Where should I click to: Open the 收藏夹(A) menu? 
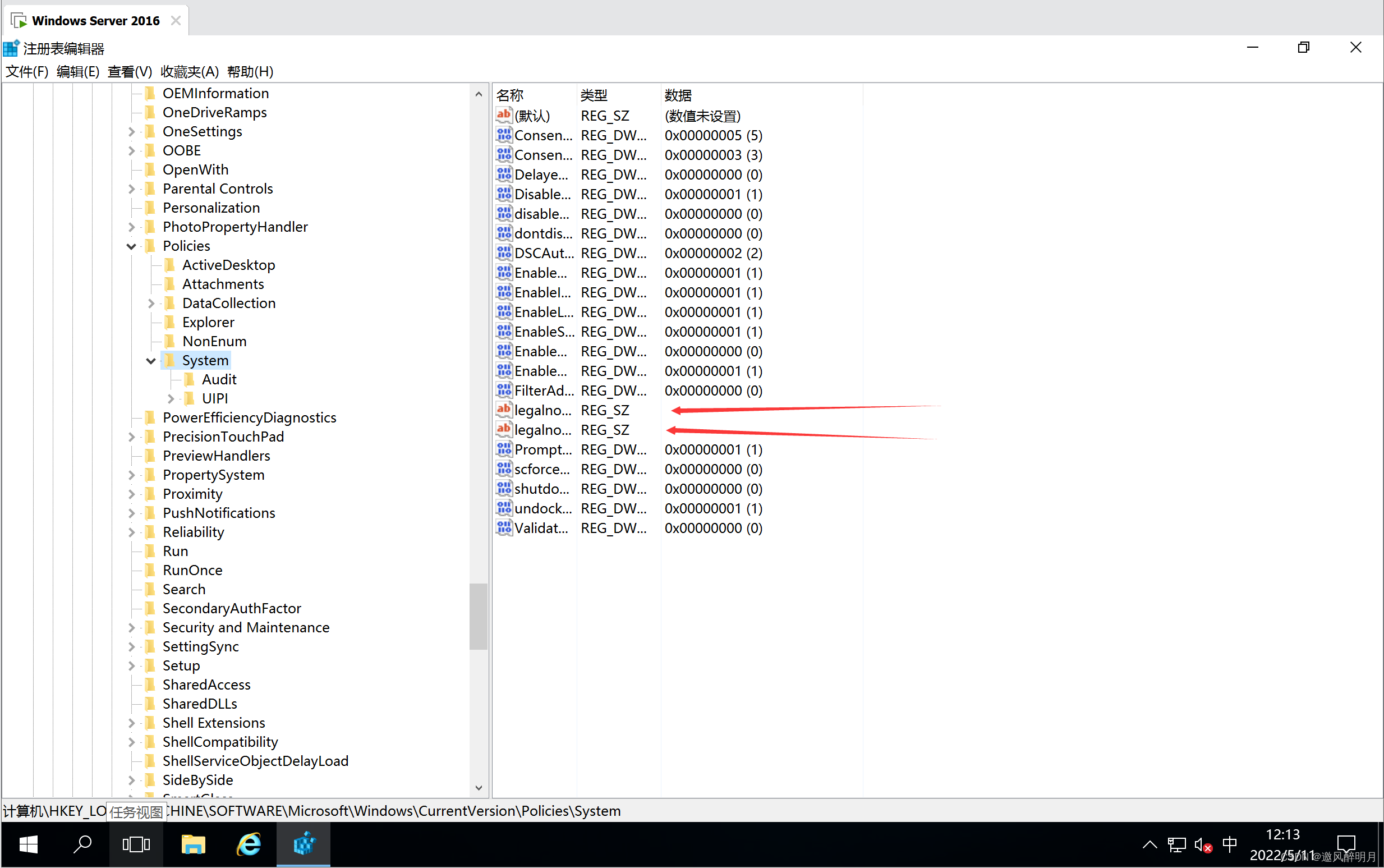coord(190,72)
